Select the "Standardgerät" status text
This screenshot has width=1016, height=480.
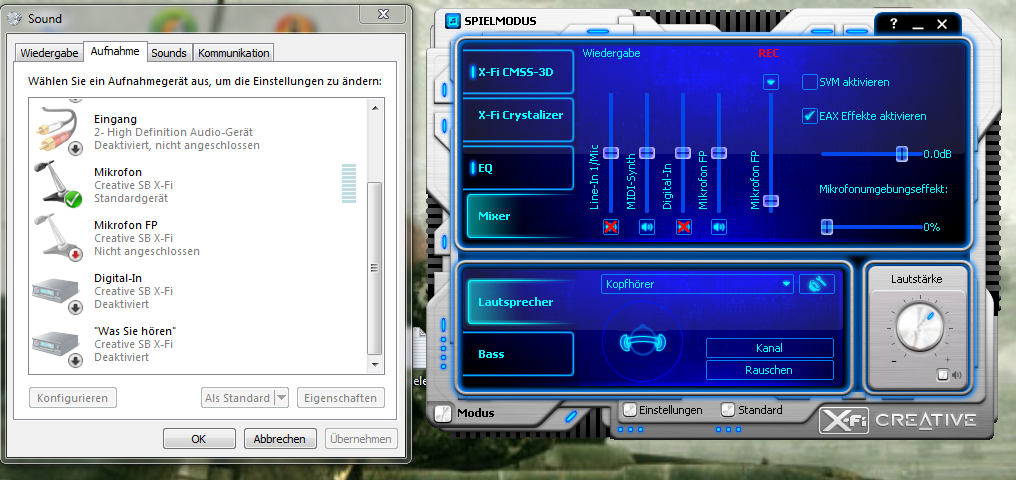(x=131, y=198)
